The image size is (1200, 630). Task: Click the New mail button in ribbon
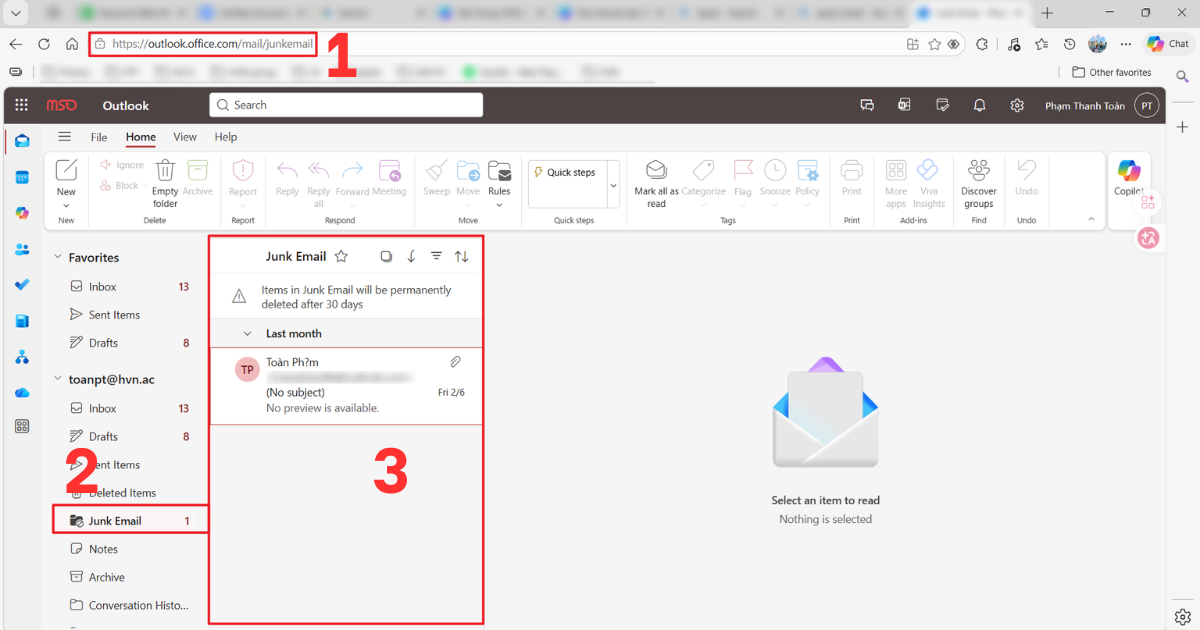click(x=66, y=172)
